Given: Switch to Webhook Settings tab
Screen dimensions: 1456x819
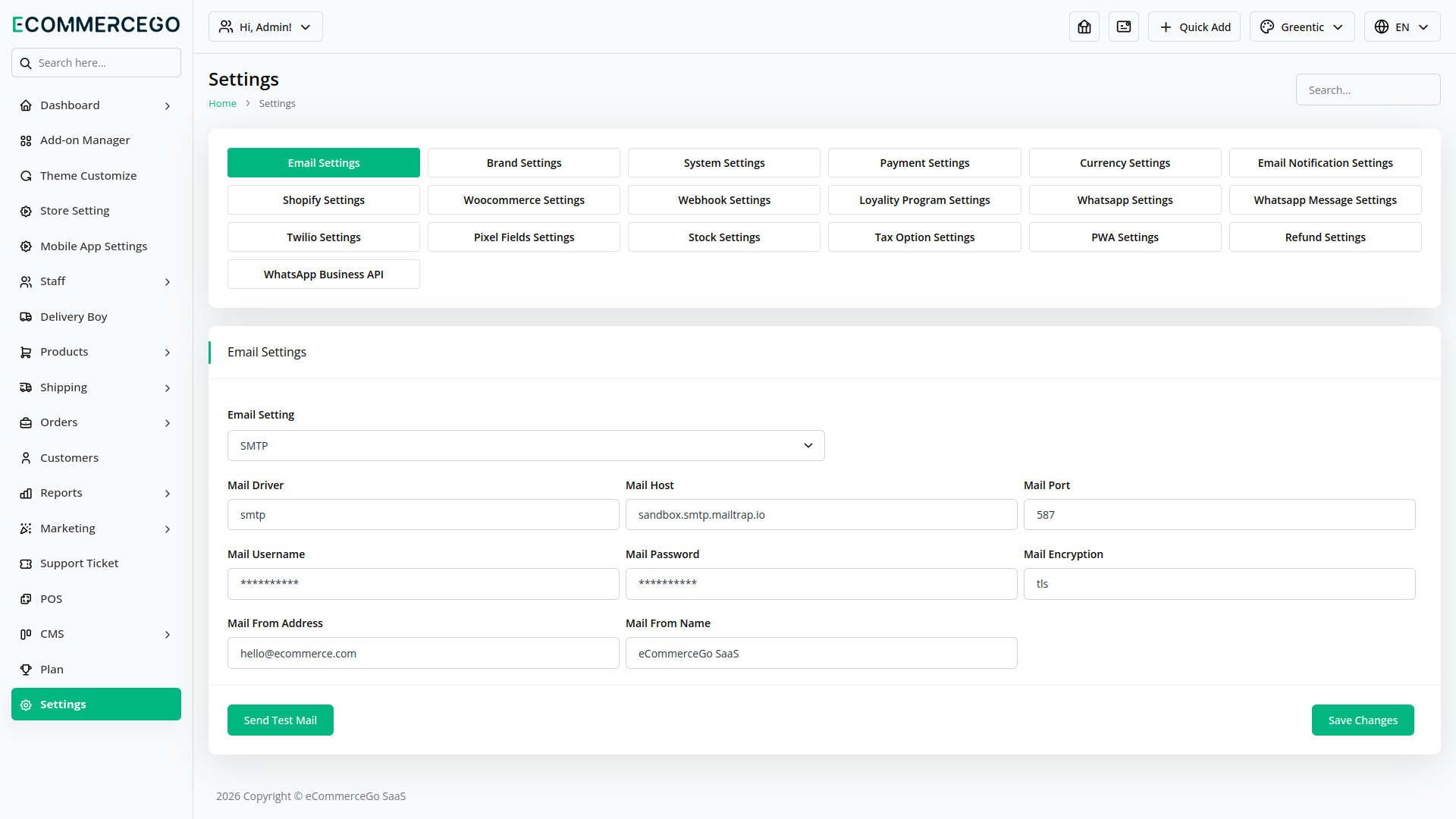Looking at the screenshot, I should [x=723, y=200].
